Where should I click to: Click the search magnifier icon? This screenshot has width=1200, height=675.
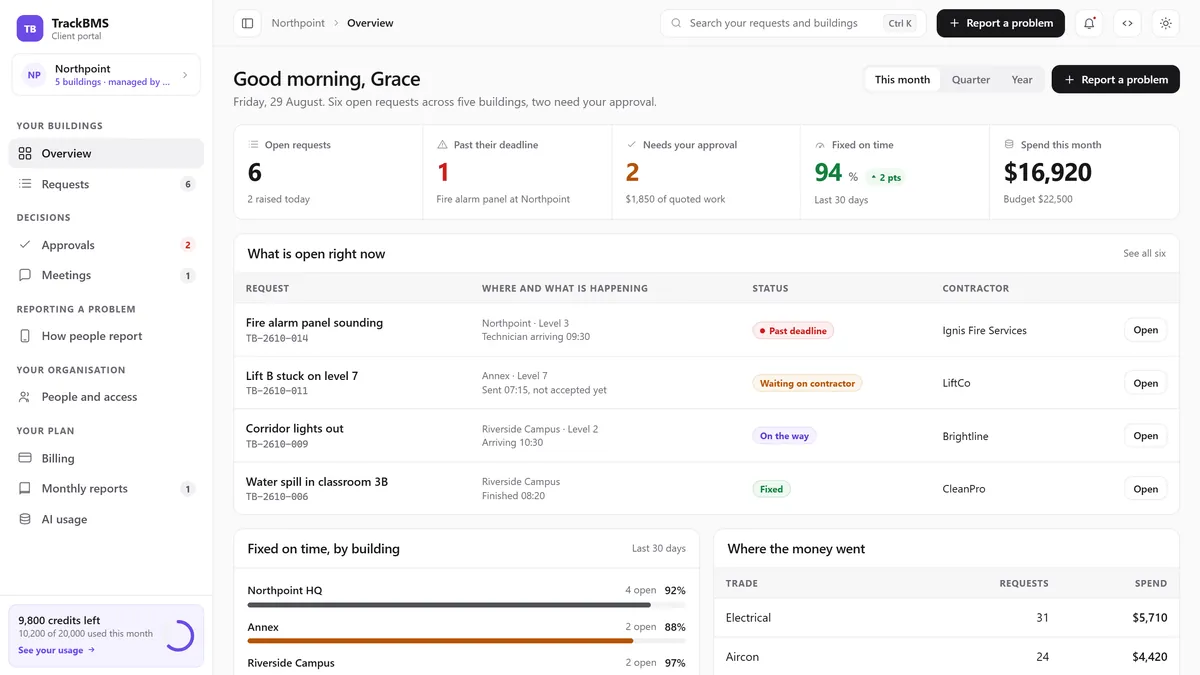pyautogui.click(x=676, y=23)
